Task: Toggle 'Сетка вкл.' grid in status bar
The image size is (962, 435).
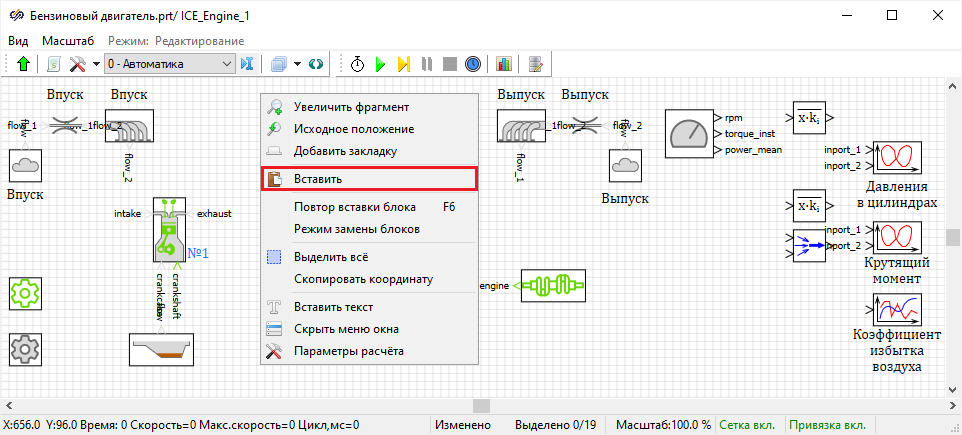Action: tap(750, 425)
